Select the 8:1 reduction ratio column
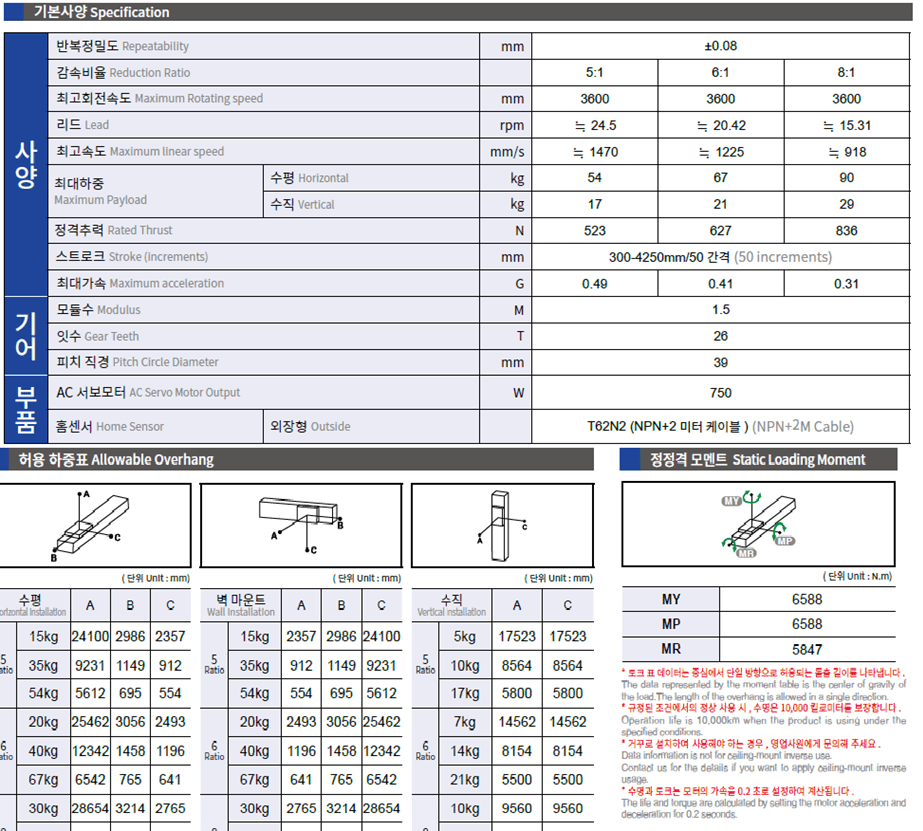 click(845, 72)
